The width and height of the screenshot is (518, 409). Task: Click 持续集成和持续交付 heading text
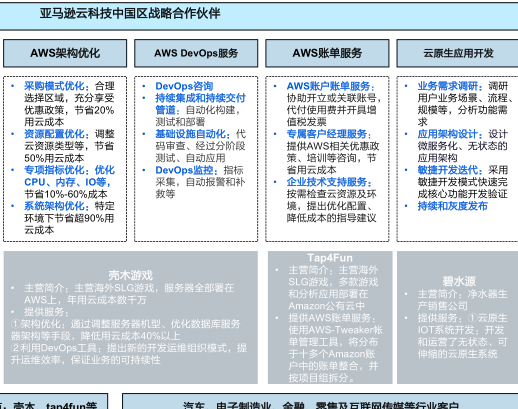coord(200,98)
